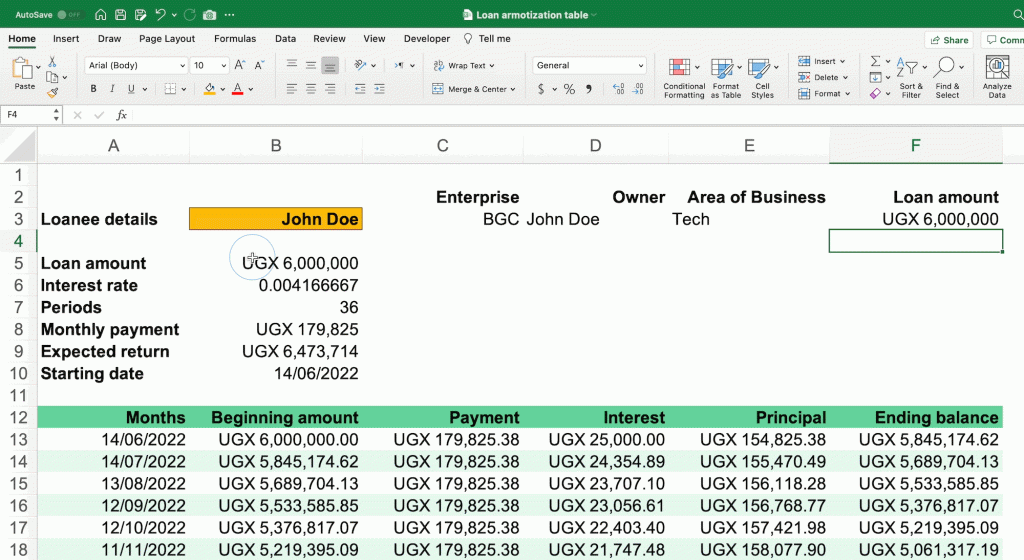Expand the Merge & Center dropdown arrow
This screenshot has height=560, width=1024.
[x=513, y=89]
